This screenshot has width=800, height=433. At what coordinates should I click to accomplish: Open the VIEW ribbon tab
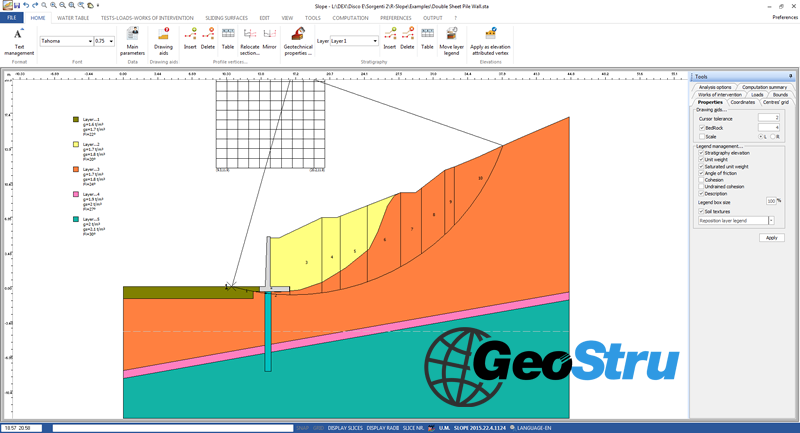[287, 18]
